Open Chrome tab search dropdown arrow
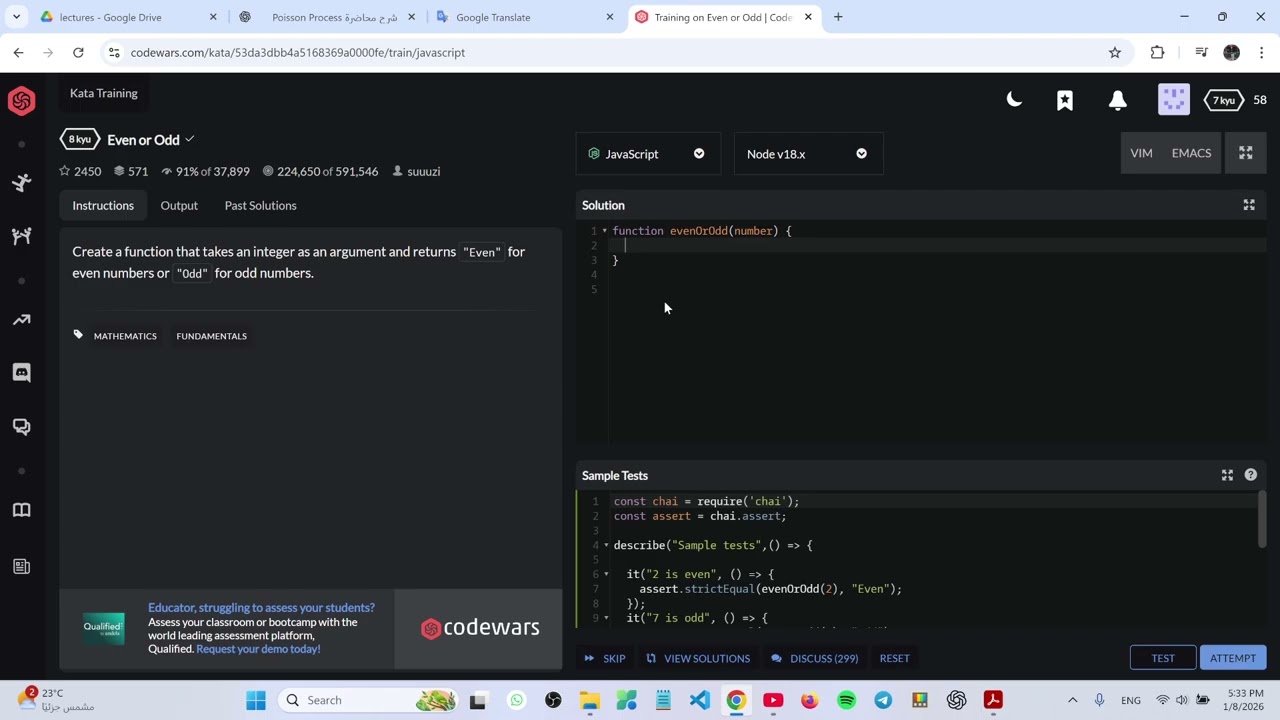The image size is (1280, 720). [x=16, y=17]
